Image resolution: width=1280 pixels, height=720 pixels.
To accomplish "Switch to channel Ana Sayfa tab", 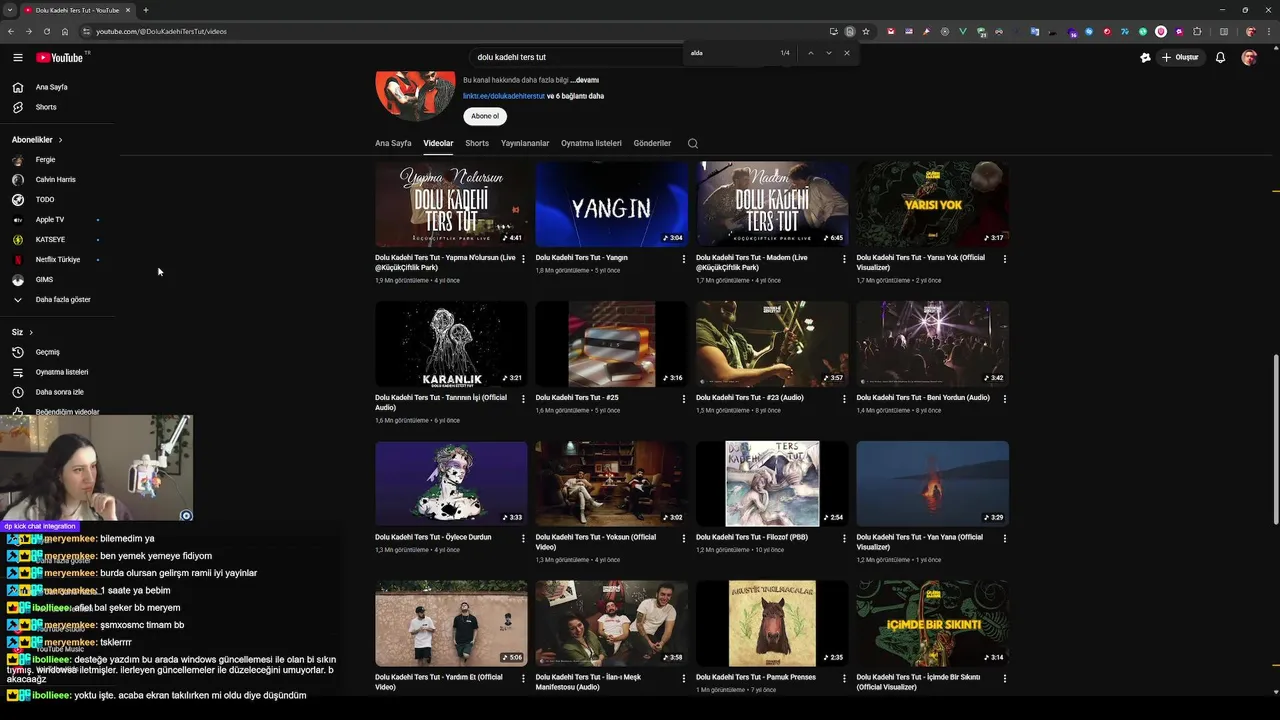I will point(393,143).
